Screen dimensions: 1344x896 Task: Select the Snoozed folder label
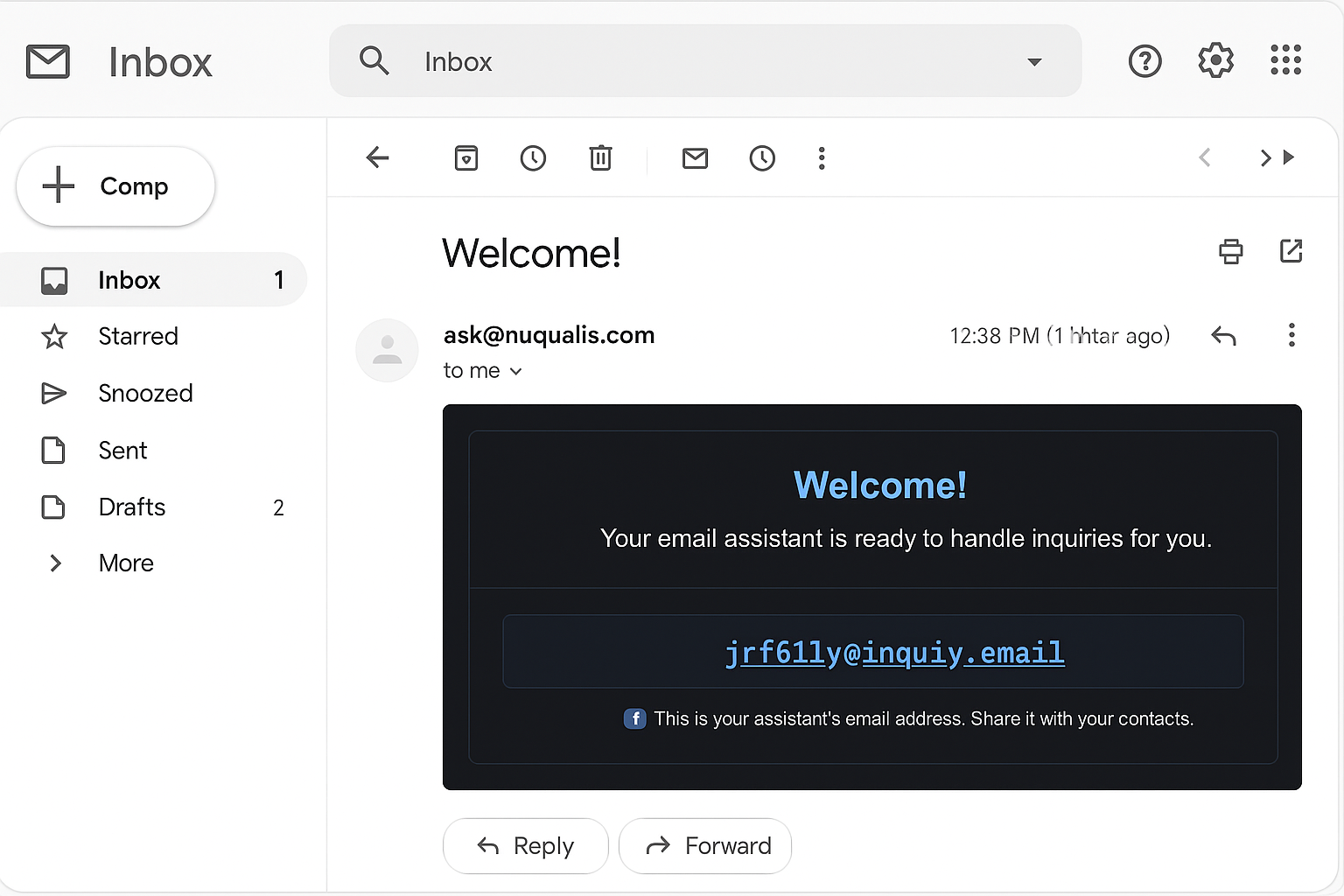click(x=145, y=393)
